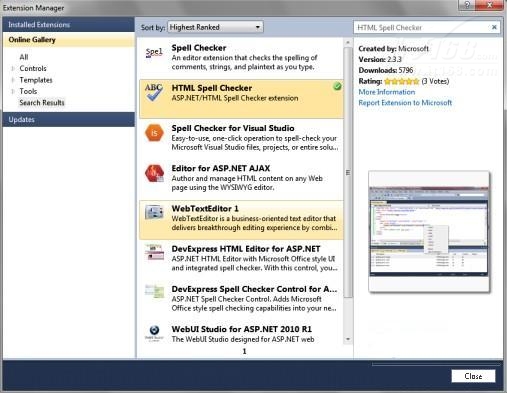Click Spell Checker for Visual Studio icon
Screen dimensions: 507x393
(x=154, y=133)
